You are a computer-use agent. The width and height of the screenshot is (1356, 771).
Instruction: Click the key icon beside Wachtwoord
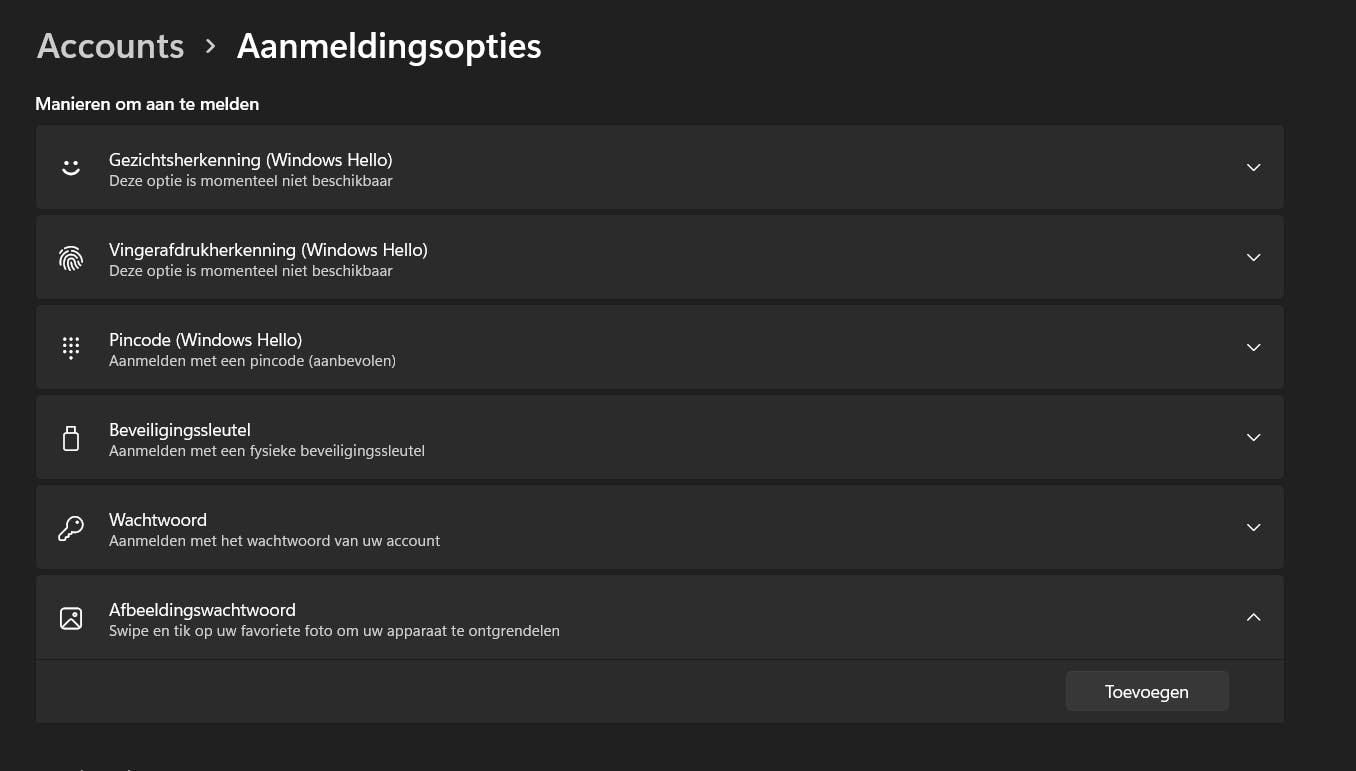71,528
